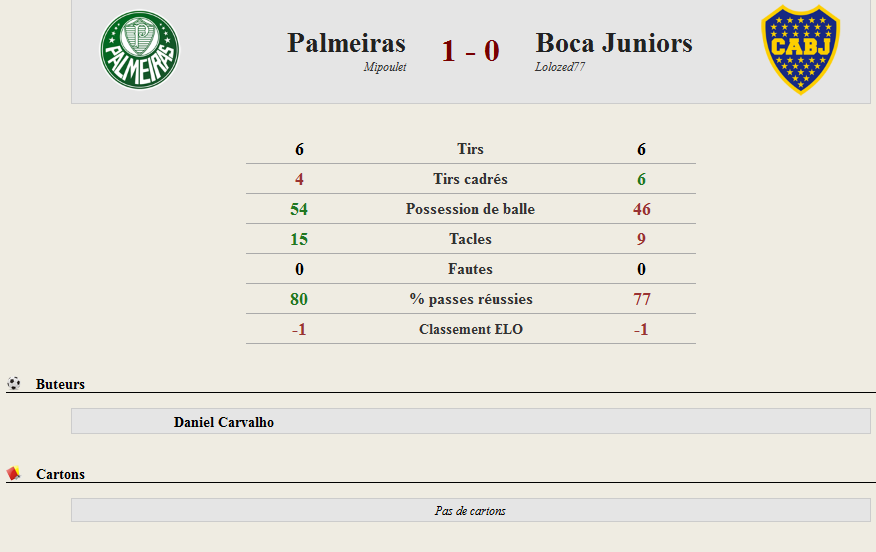Click the Fautes stat label
Viewport: 876px width, 552px height.
[x=470, y=269]
